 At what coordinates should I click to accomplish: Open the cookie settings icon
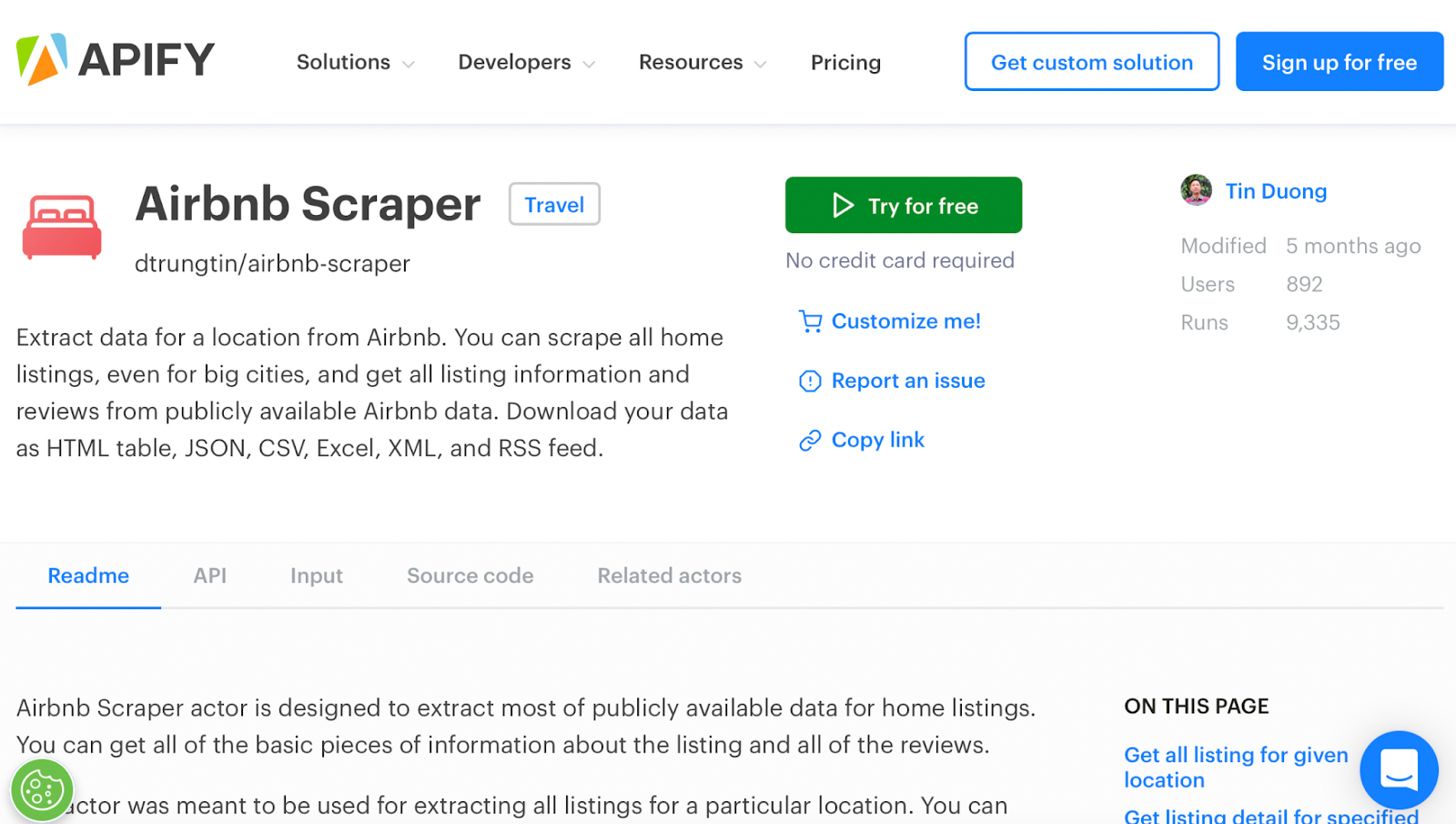42,790
